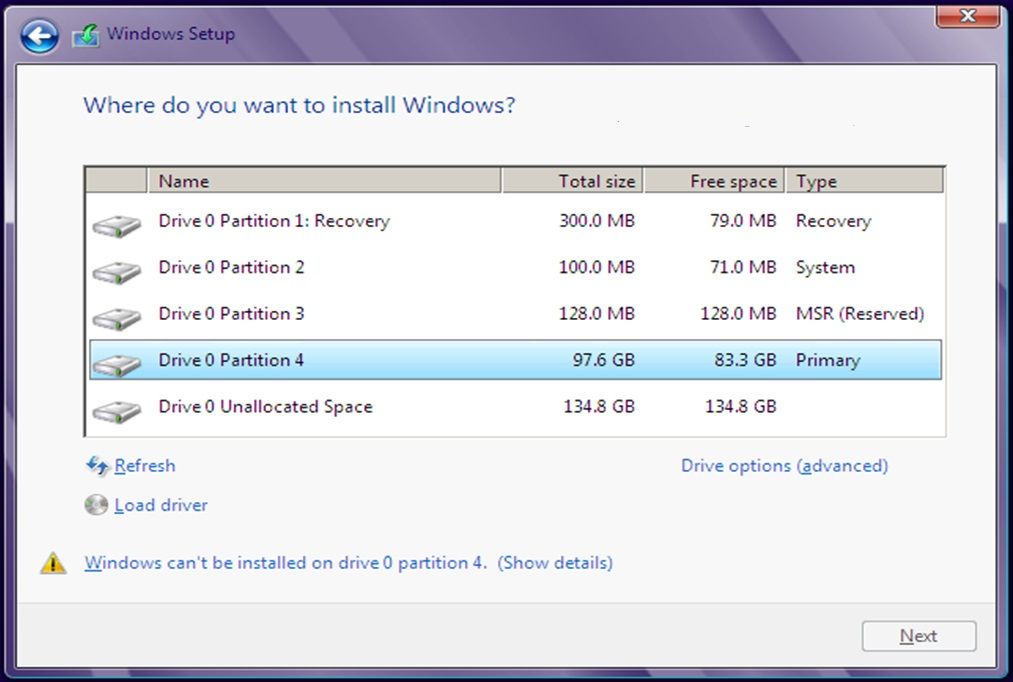
Task: Sort by the Free space column header
Action: click(x=714, y=181)
